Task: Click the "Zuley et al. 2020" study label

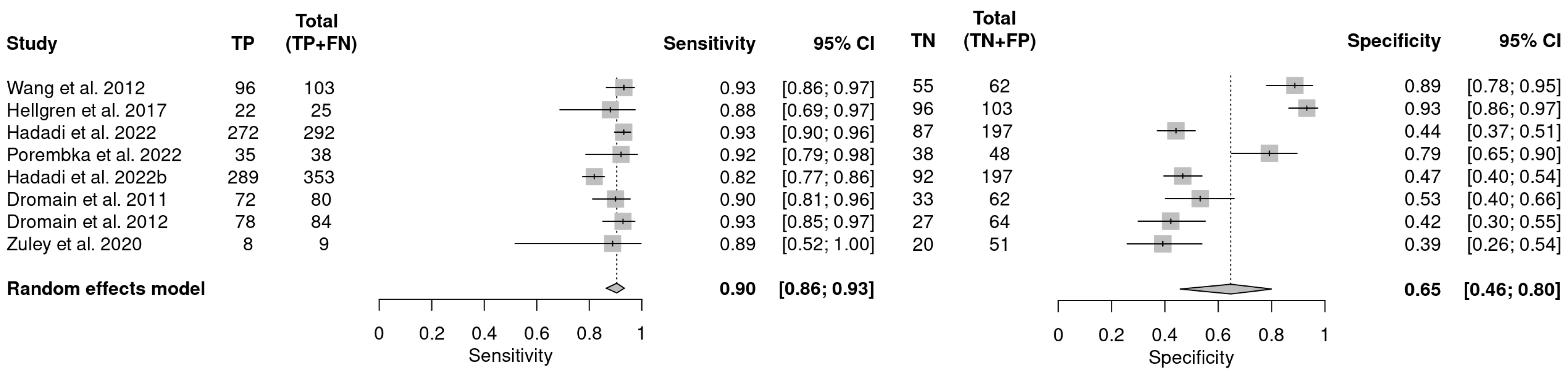Action: [74, 244]
